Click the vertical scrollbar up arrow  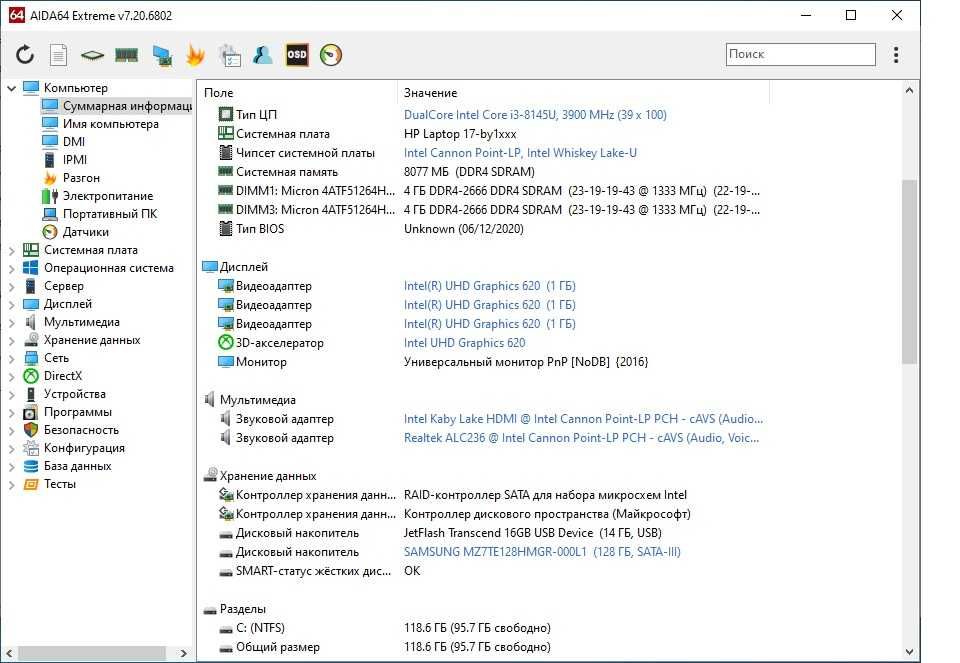(909, 91)
